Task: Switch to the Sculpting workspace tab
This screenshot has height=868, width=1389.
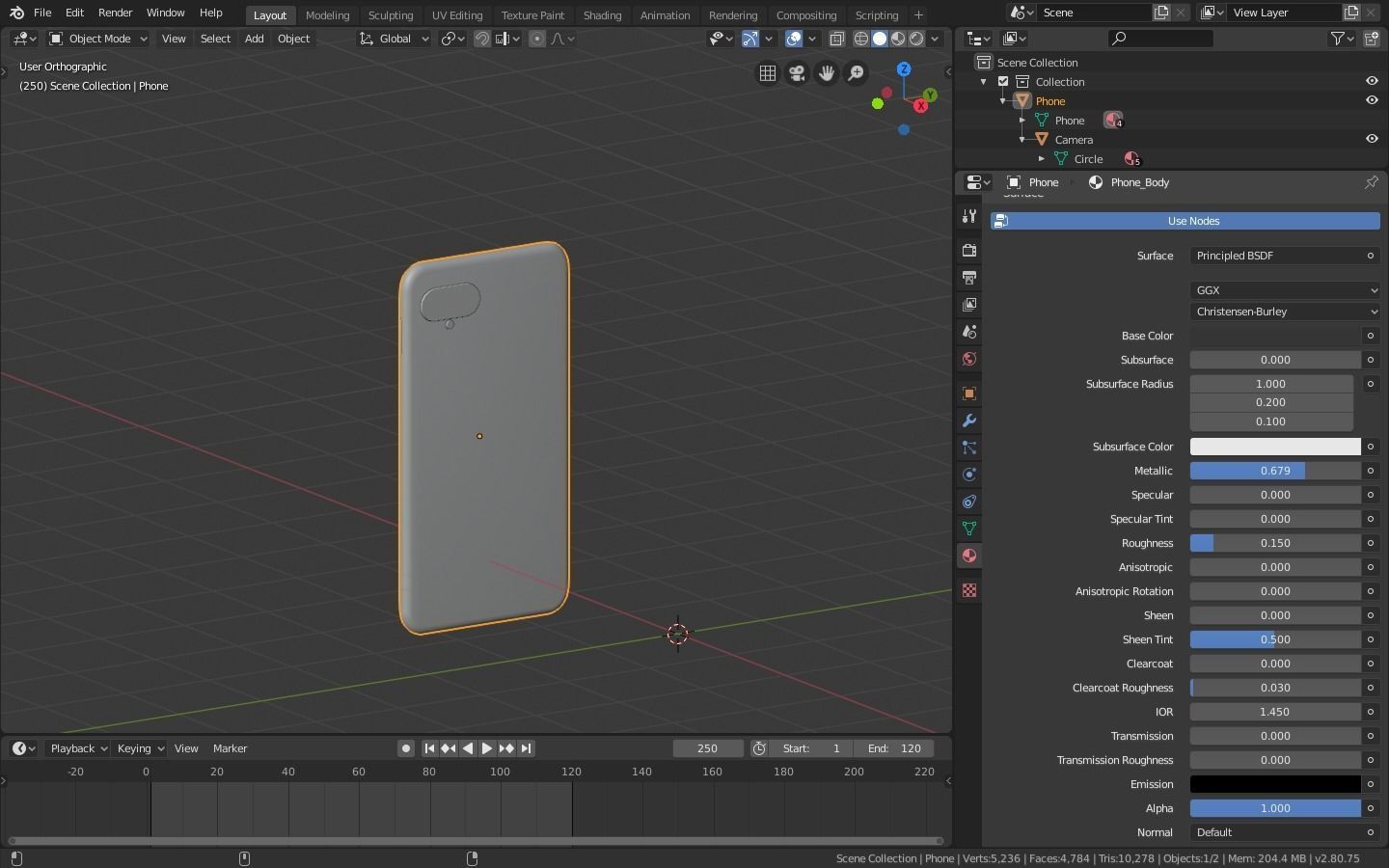Action: [391, 14]
